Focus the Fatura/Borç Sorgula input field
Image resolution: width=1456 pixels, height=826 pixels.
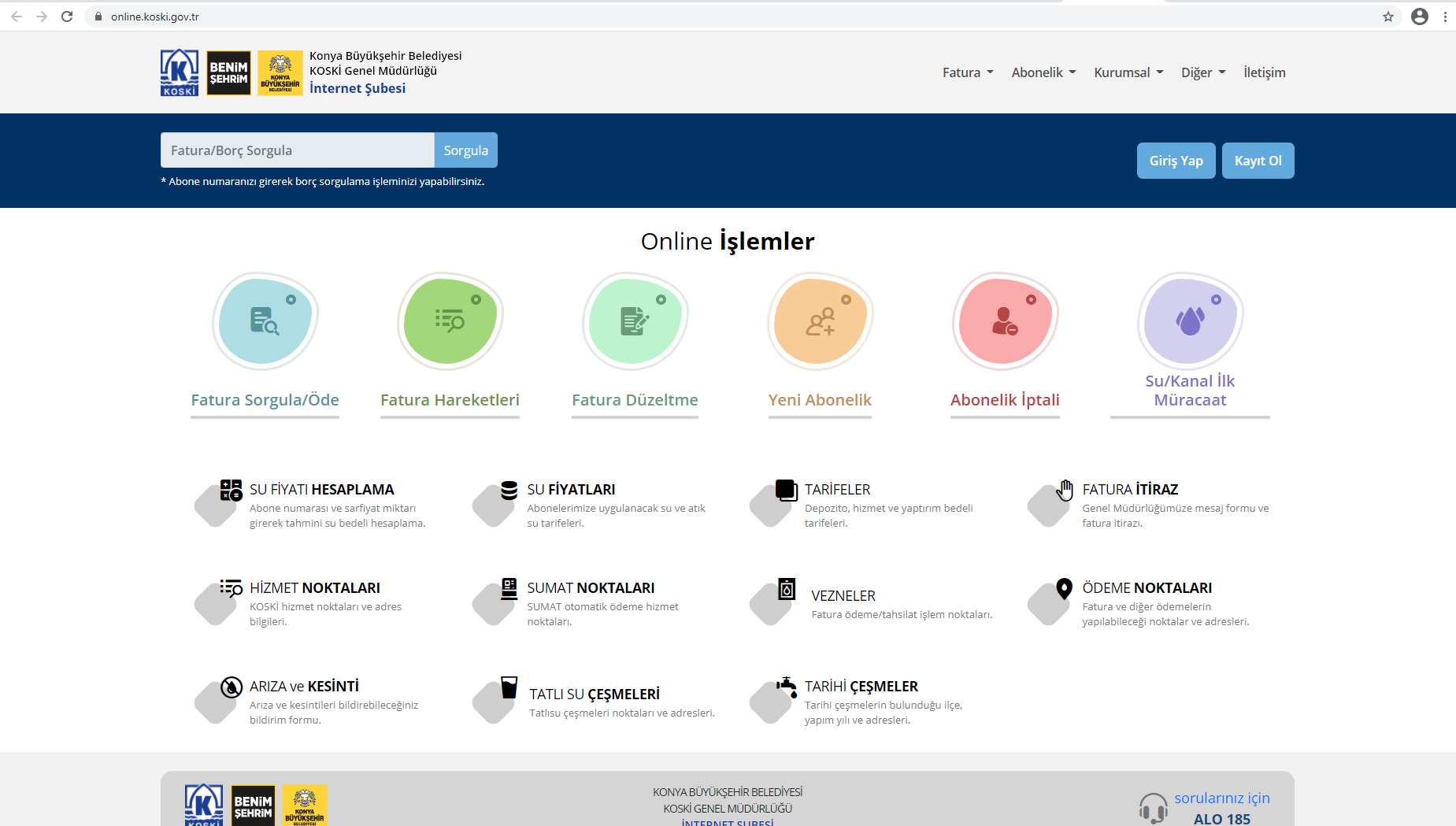tap(297, 150)
